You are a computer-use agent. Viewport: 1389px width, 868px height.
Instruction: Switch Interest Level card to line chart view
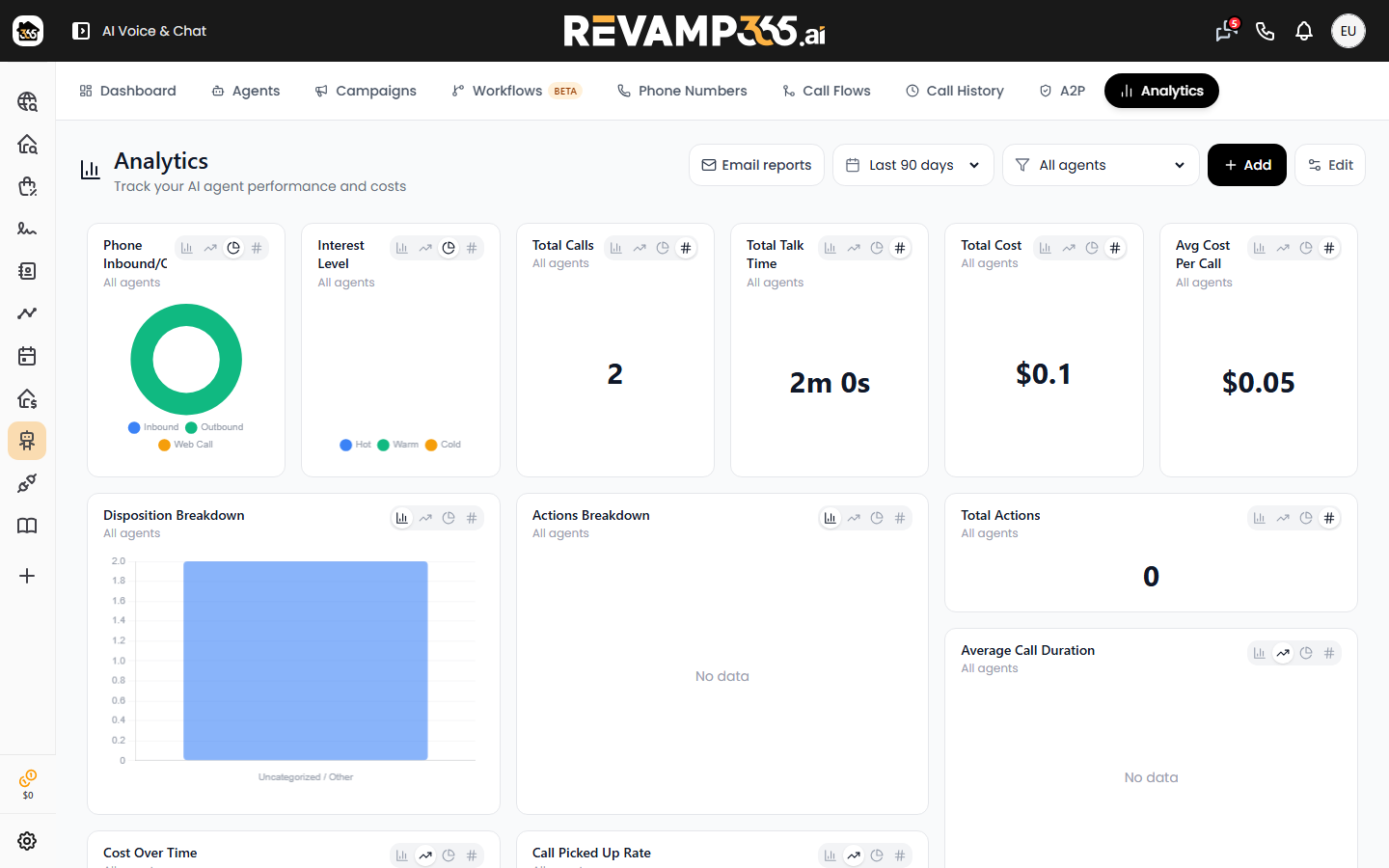[x=425, y=248]
